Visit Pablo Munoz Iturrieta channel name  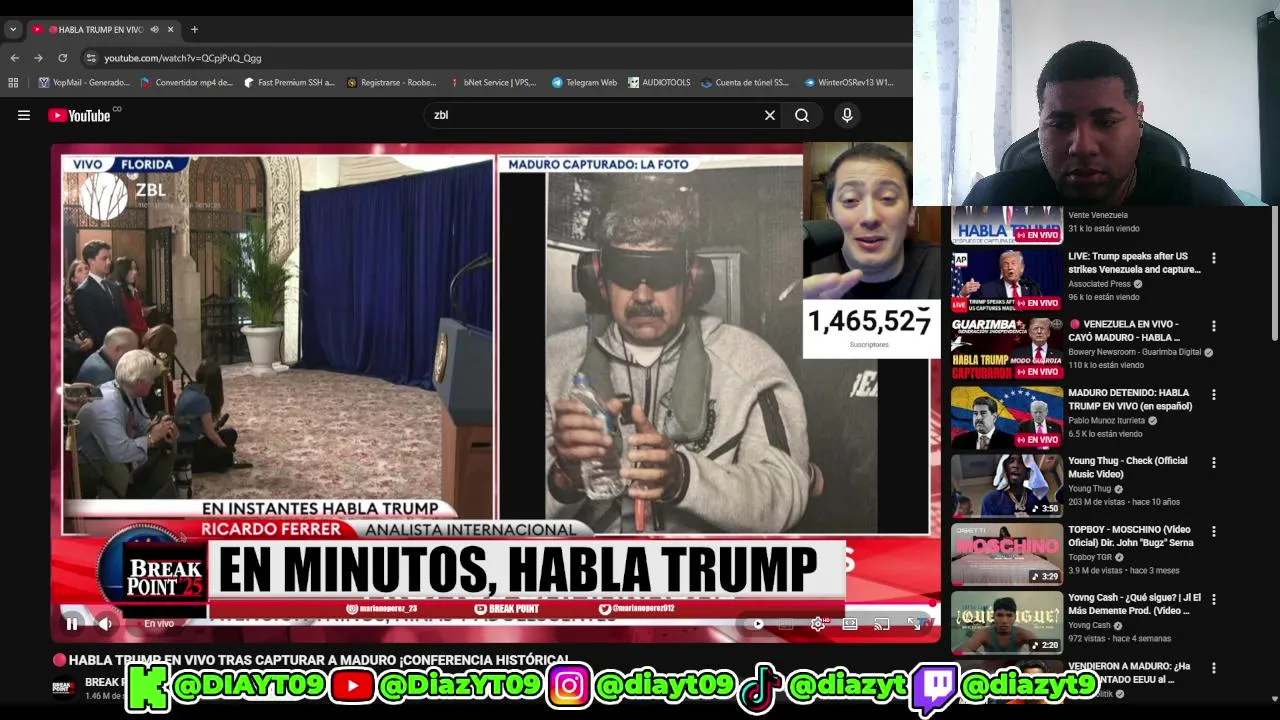pyautogui.click(x=1108, y=421)
